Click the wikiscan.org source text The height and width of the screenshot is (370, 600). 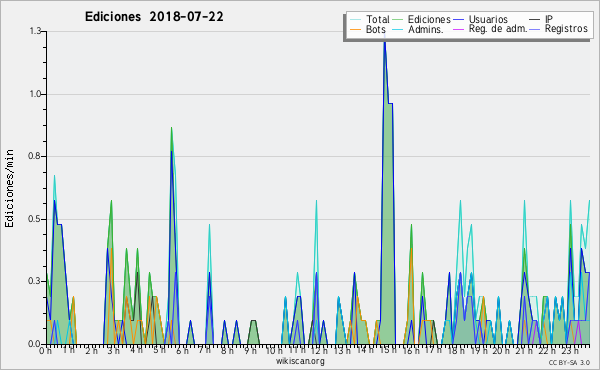point(300,361)
